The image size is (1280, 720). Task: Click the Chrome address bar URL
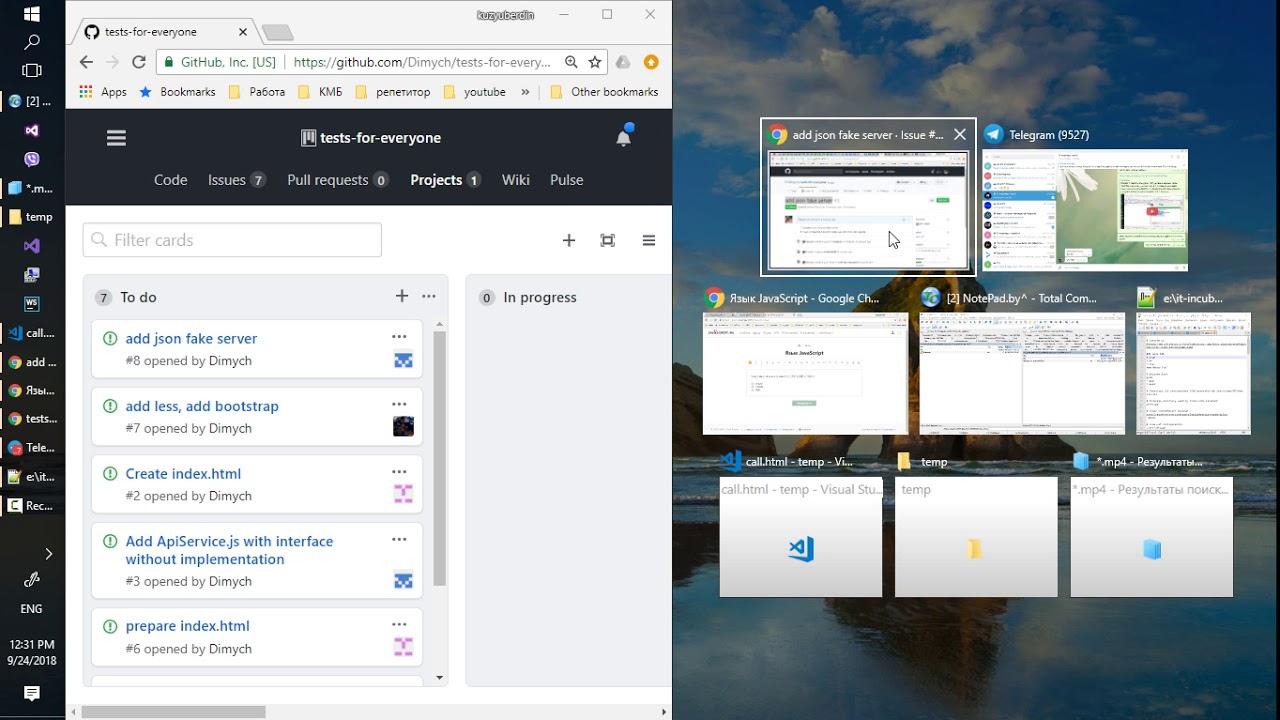click(422, 62)
